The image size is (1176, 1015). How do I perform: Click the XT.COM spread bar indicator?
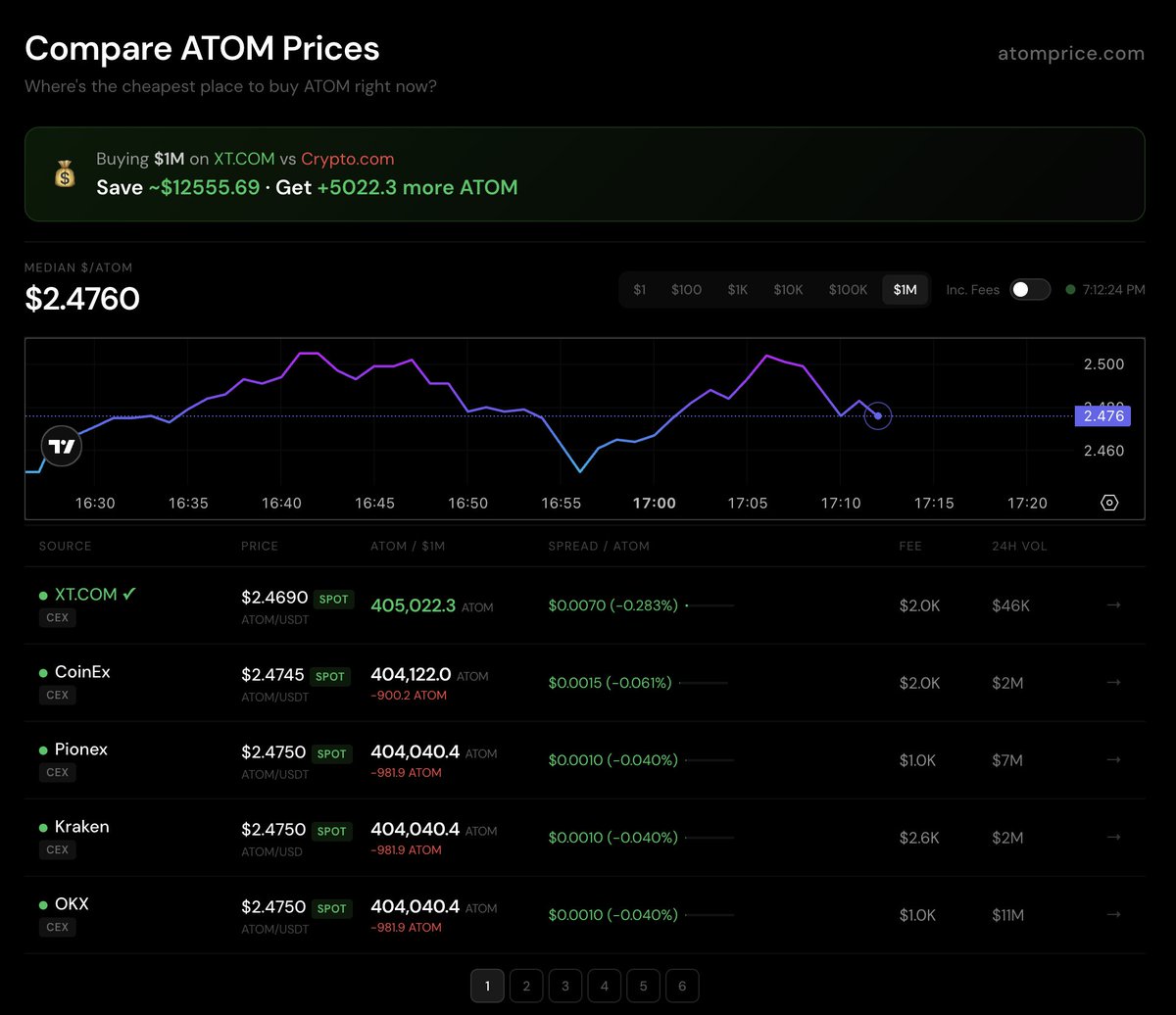pyautogui.click(x=710, y=606)
